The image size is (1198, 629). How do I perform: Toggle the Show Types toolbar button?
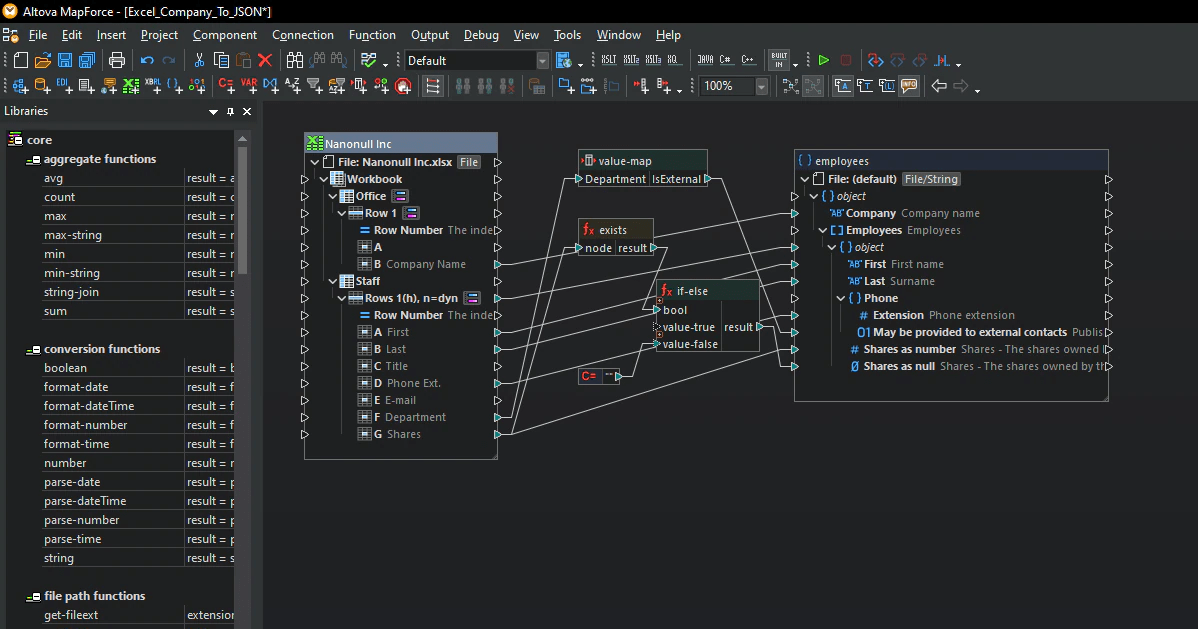point(865,87)
